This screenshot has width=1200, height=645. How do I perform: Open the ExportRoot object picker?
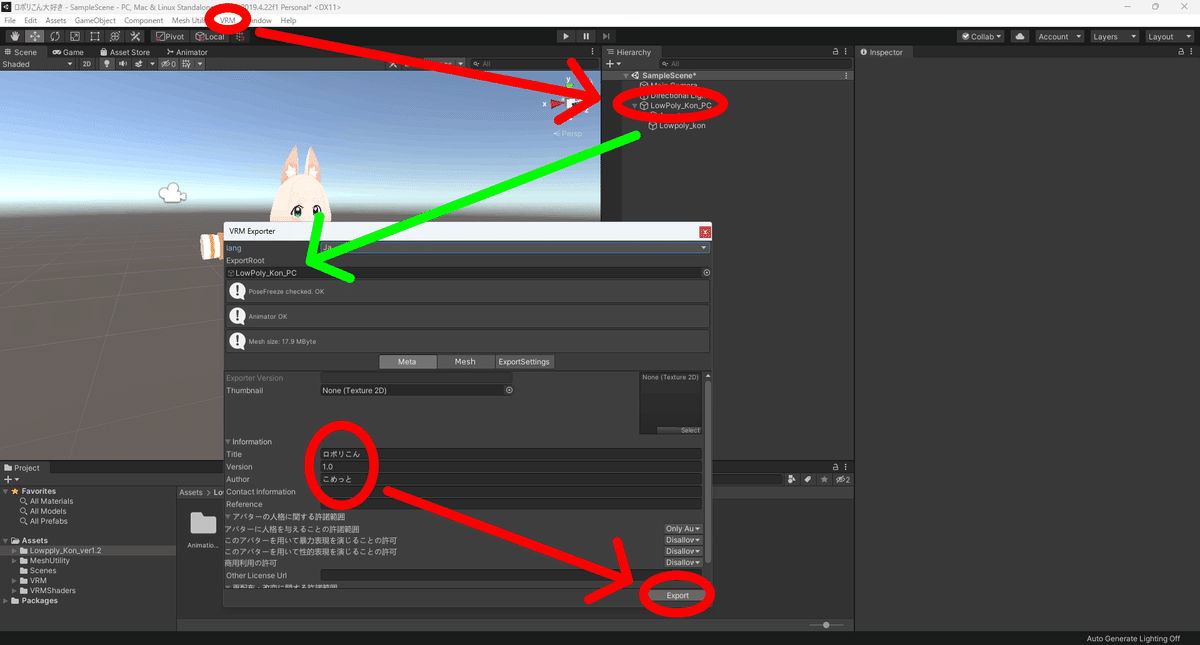(x=706, y=272)
